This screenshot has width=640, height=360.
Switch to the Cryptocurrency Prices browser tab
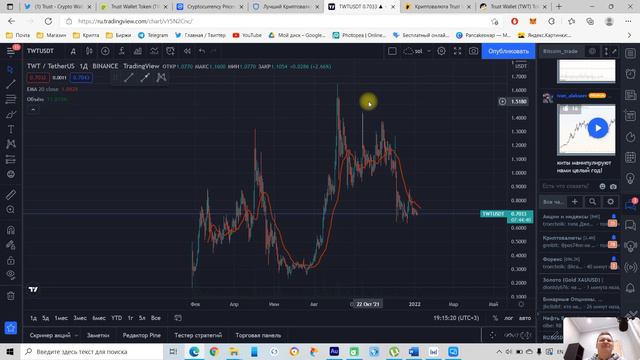tap(211, 7)
